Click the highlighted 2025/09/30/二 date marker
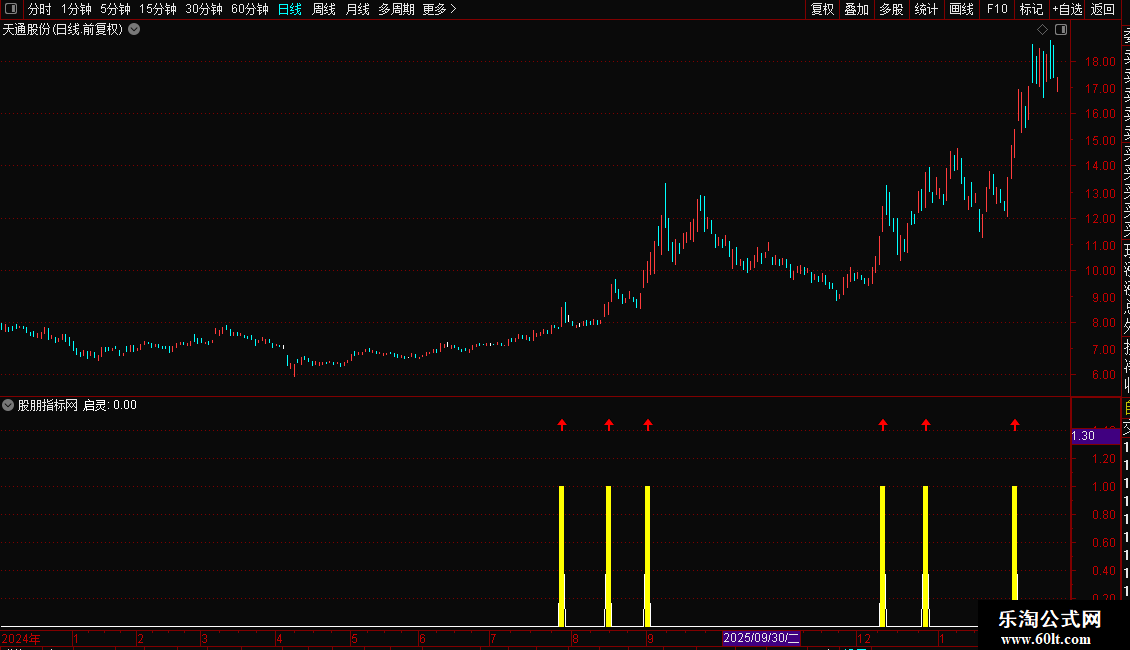1130x650 pixels. [761, 638]
